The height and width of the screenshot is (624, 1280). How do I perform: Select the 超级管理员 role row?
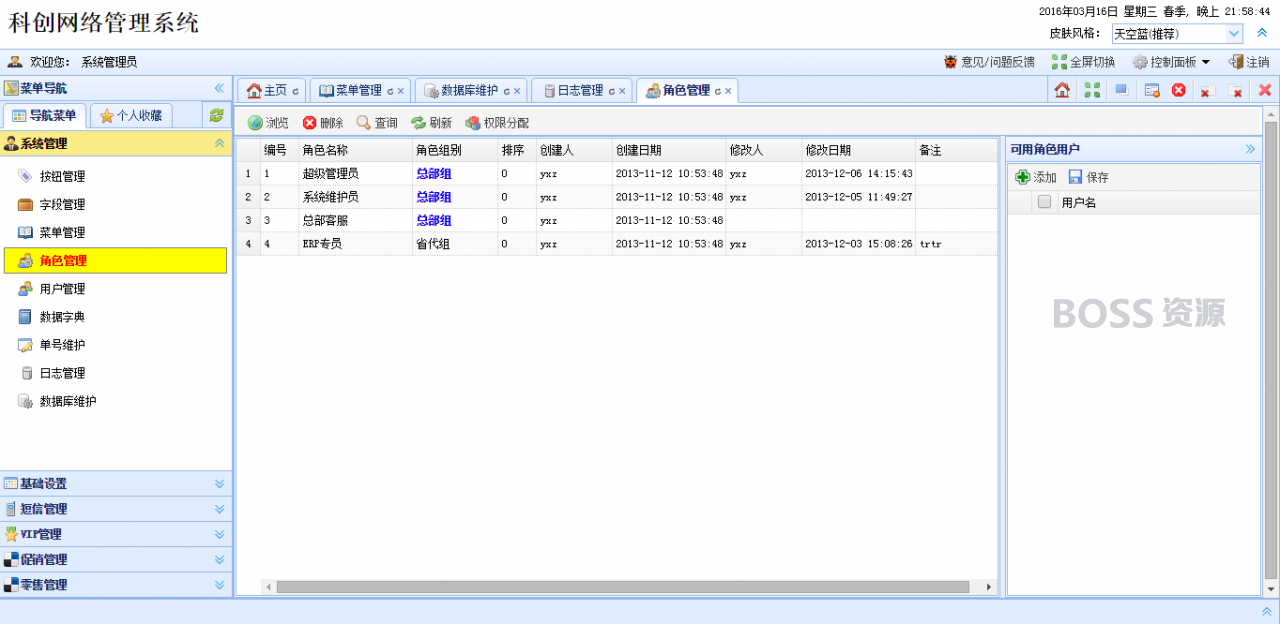pos(616,173)
